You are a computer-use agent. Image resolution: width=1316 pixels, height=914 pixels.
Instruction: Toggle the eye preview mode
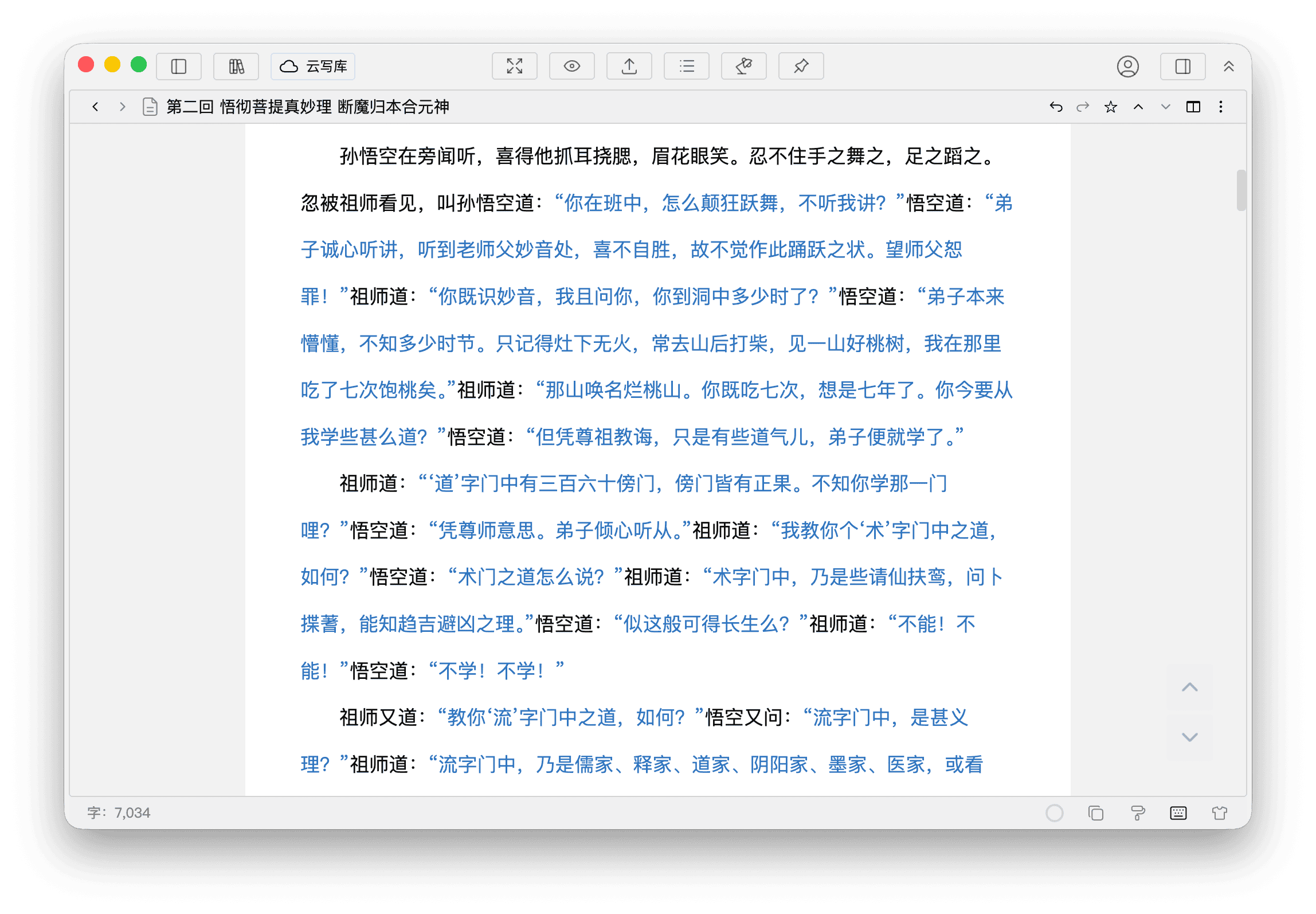[x=572, y=67]
